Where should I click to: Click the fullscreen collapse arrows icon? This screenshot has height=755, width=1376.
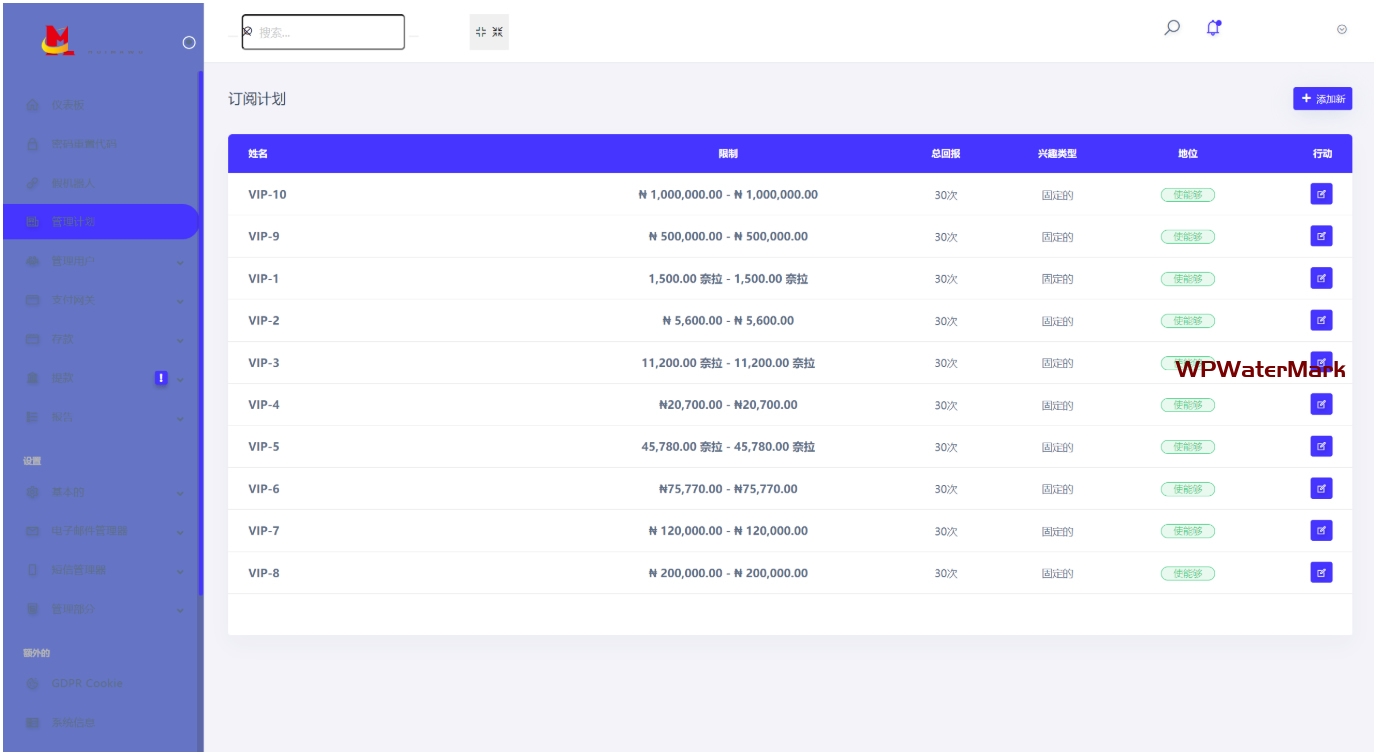coord(489,32)
